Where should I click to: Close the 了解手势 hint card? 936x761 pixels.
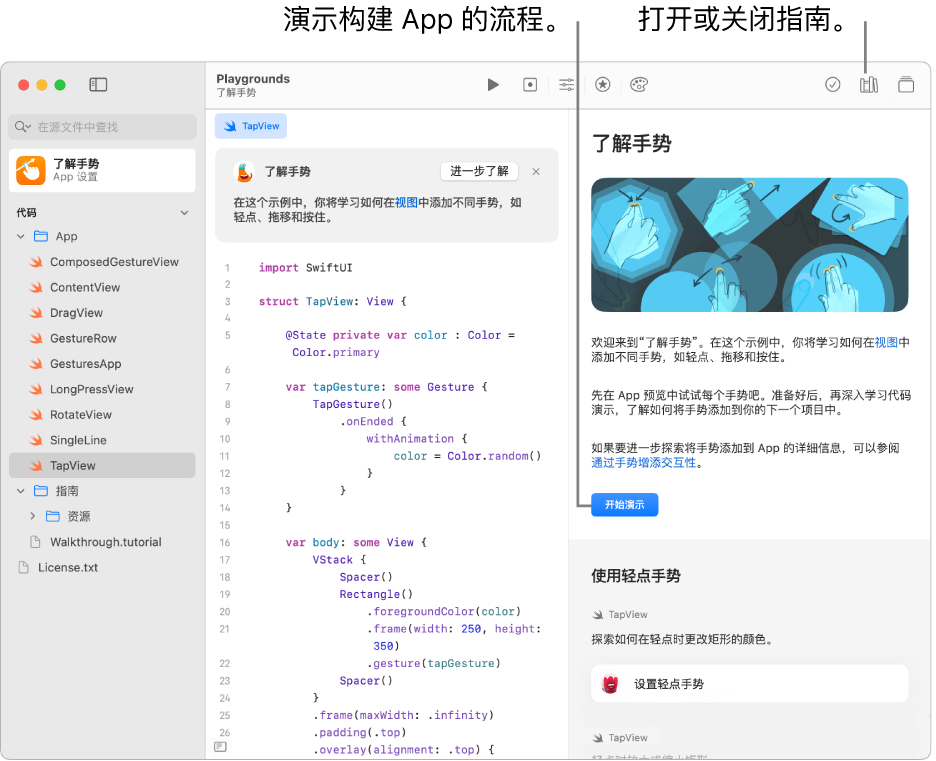(536, 172)
